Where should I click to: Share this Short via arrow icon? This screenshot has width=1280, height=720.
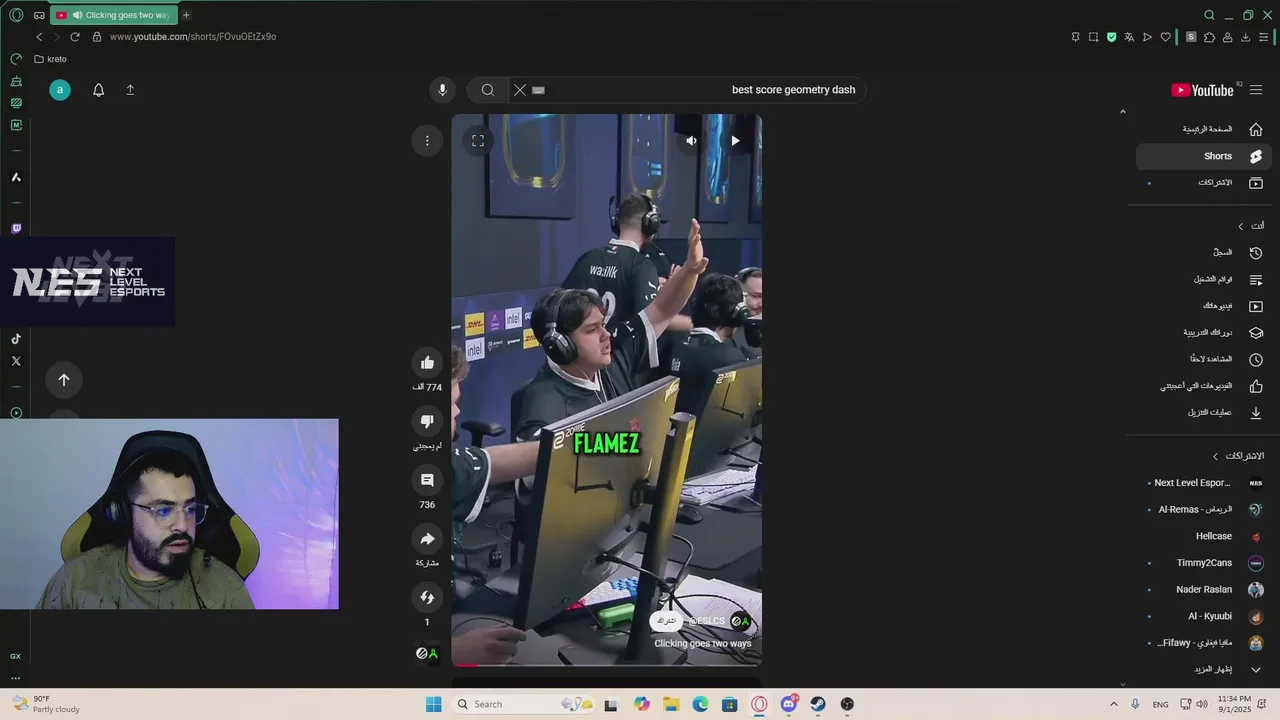point(427,539)
